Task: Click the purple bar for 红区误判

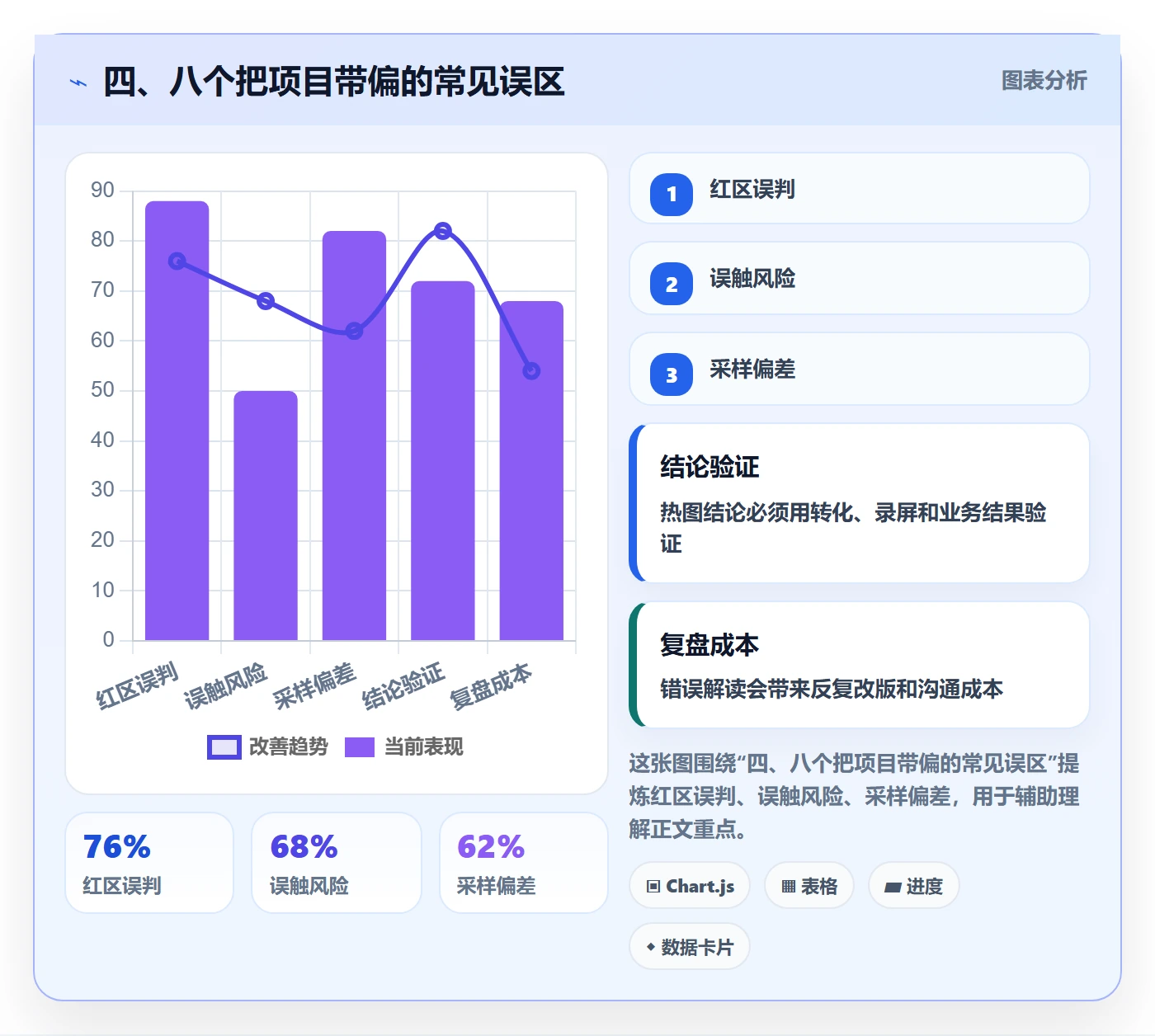Action: point(177,421)
